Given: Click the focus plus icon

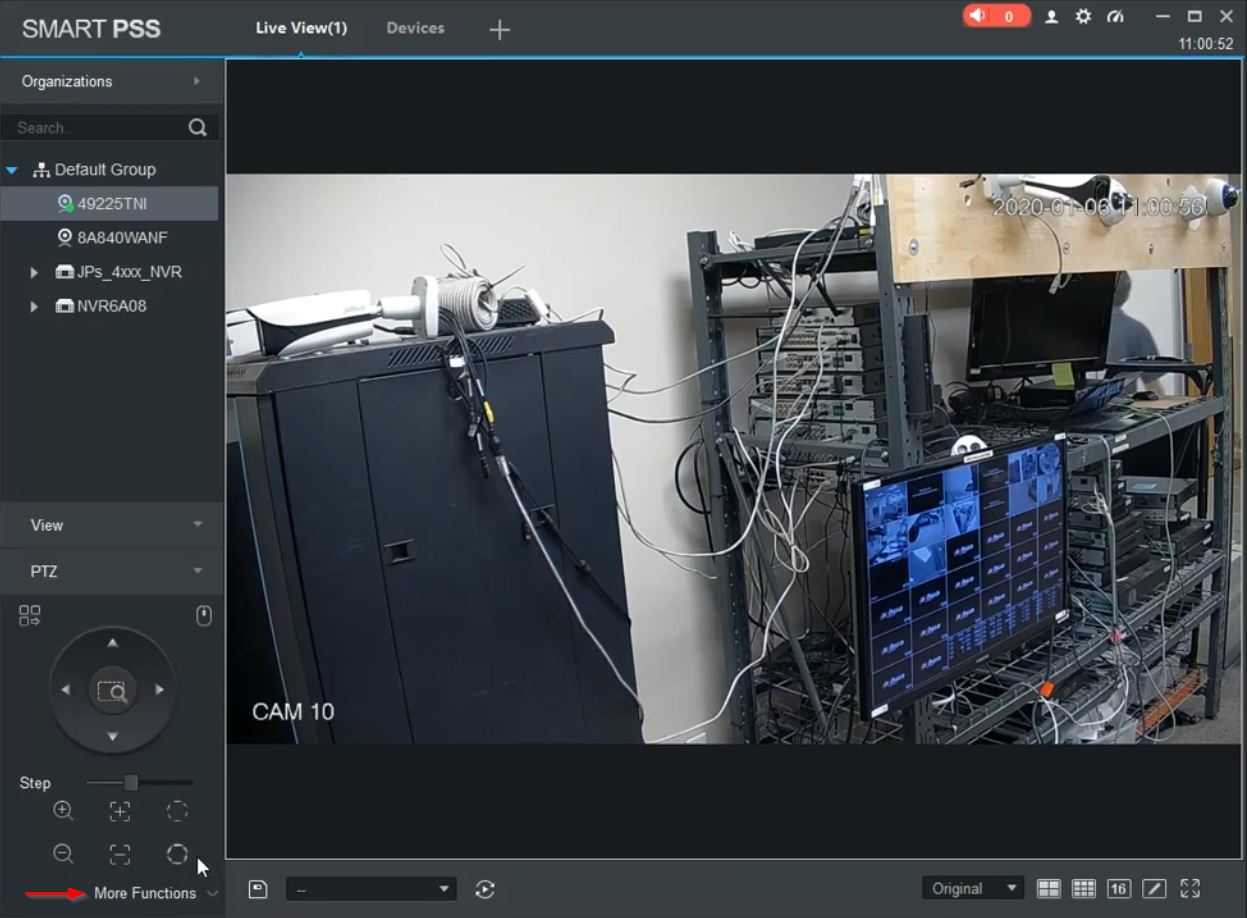Looking at the screenshot, I should click(x=120, y=811).
